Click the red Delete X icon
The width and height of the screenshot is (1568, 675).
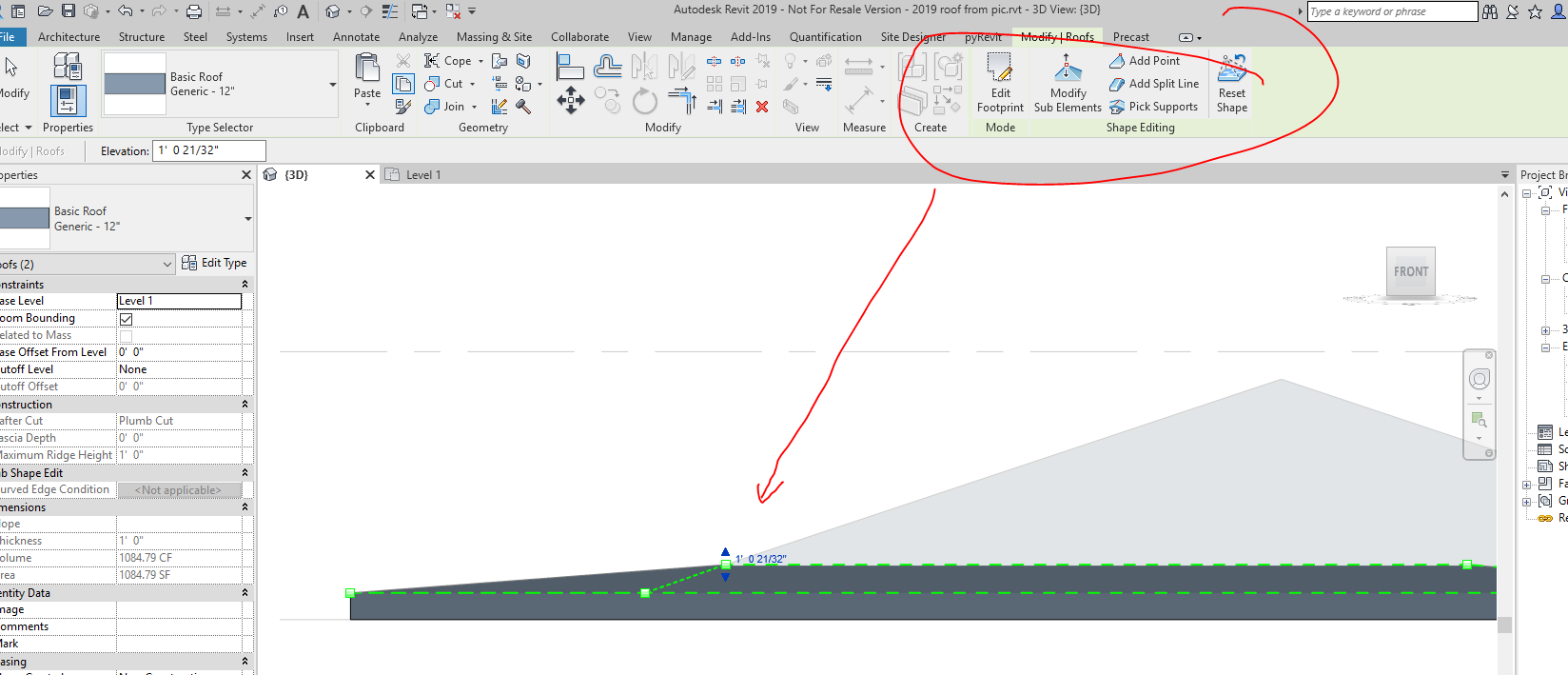[x=762, y=107]
